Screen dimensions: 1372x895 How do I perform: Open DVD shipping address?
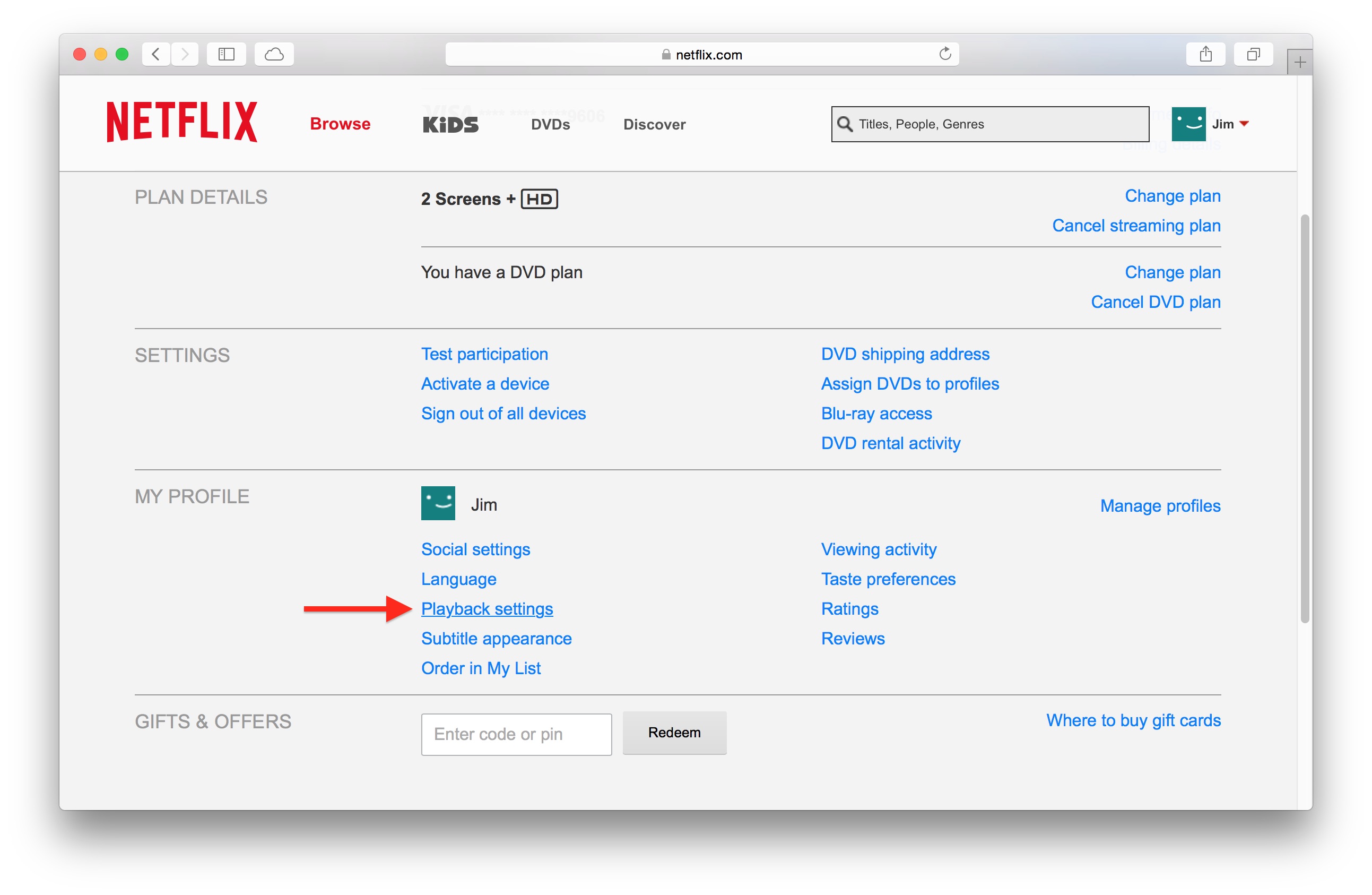tap(905, 354)
